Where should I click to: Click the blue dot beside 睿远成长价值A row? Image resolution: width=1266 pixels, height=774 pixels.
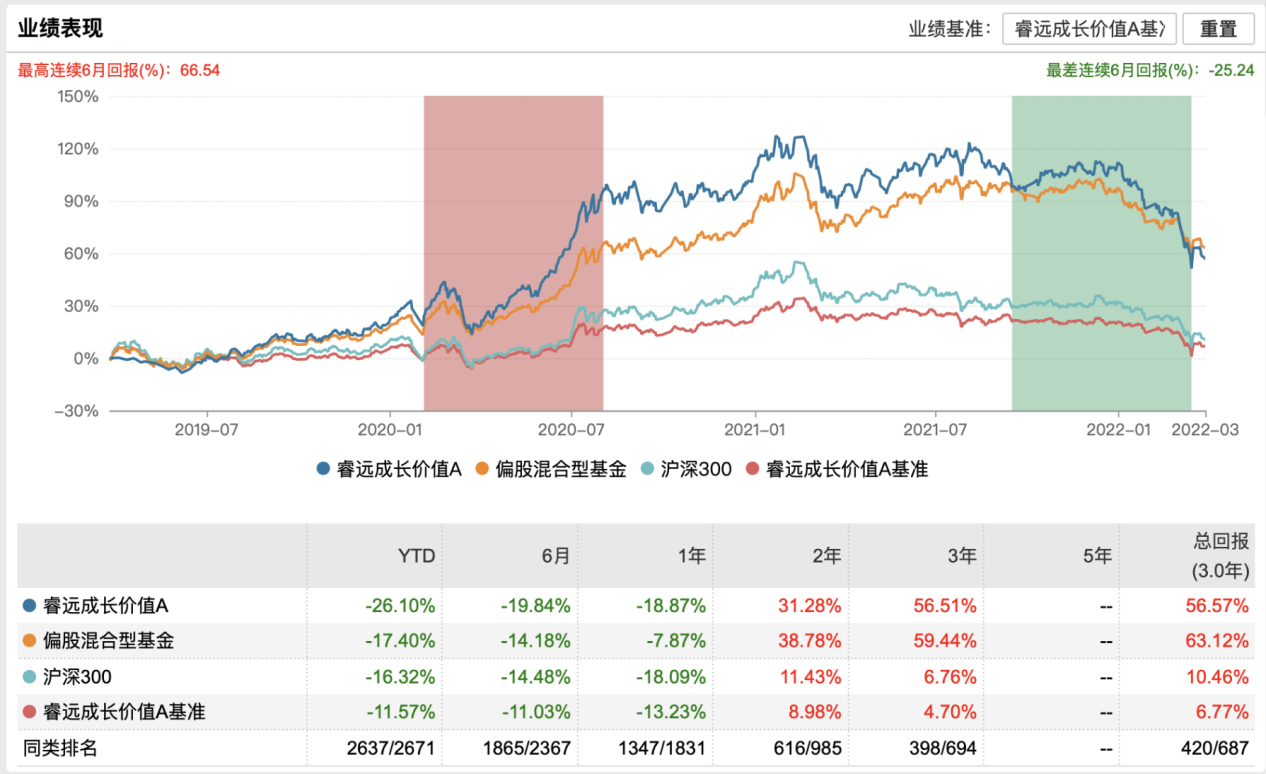28,605
